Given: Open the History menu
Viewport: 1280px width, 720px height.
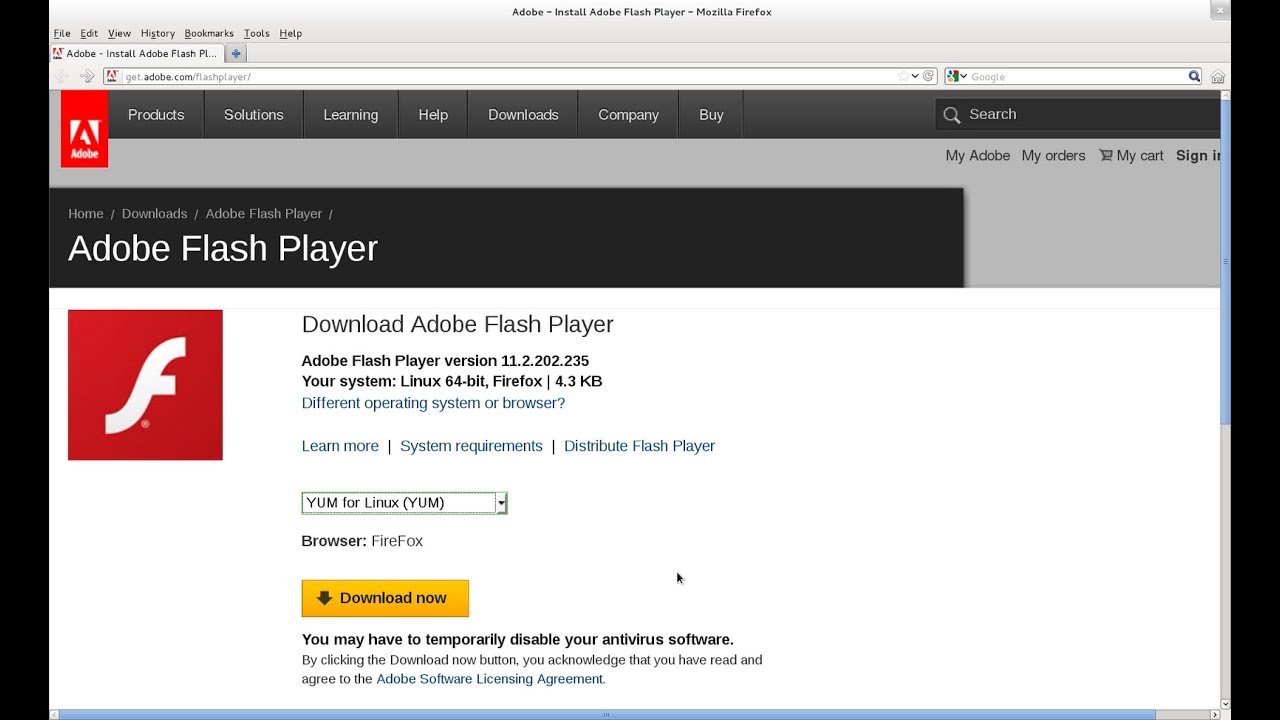Looking at the screenshot, I should [157, 33].
